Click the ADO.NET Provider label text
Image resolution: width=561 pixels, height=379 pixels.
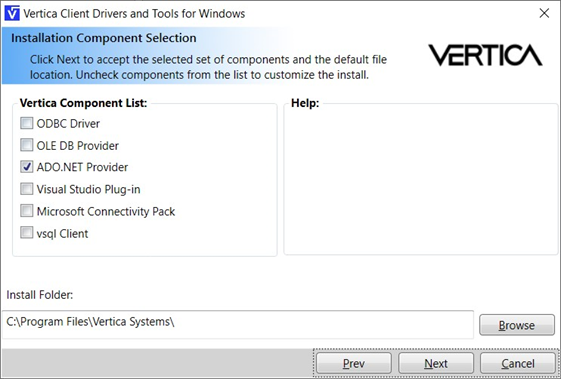point(82,167)
